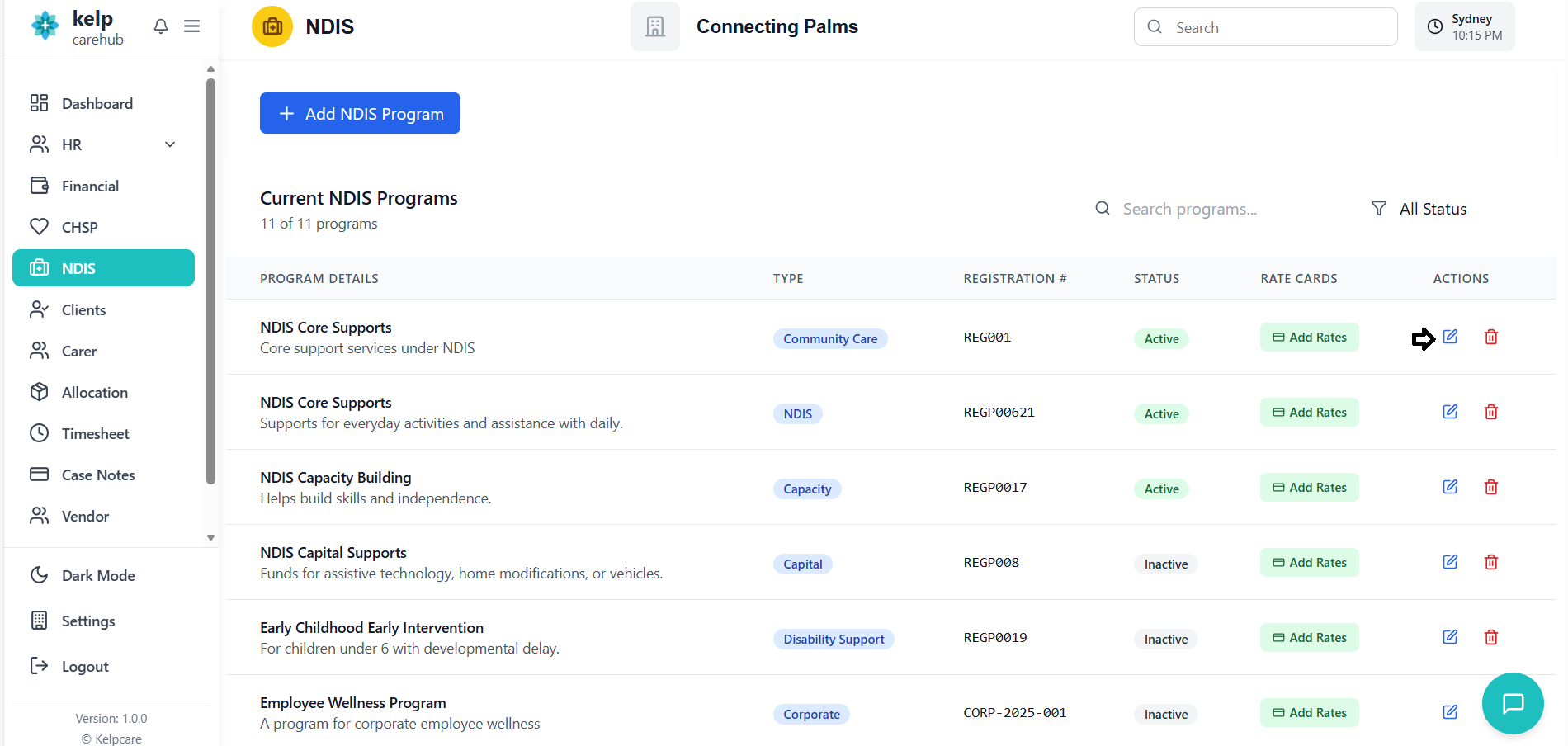
Task: Add rates for the REGP00621 program
Action: [1309, 413]
